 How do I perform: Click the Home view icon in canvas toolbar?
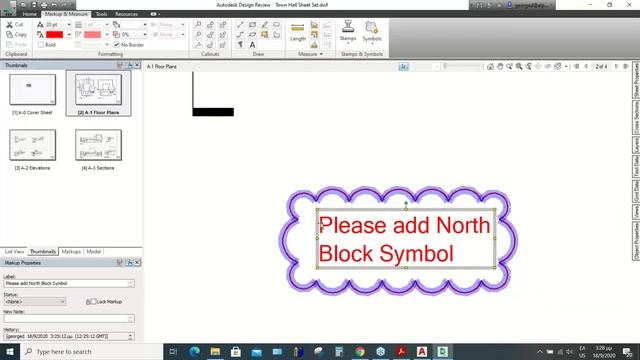(x=490, y=66)
